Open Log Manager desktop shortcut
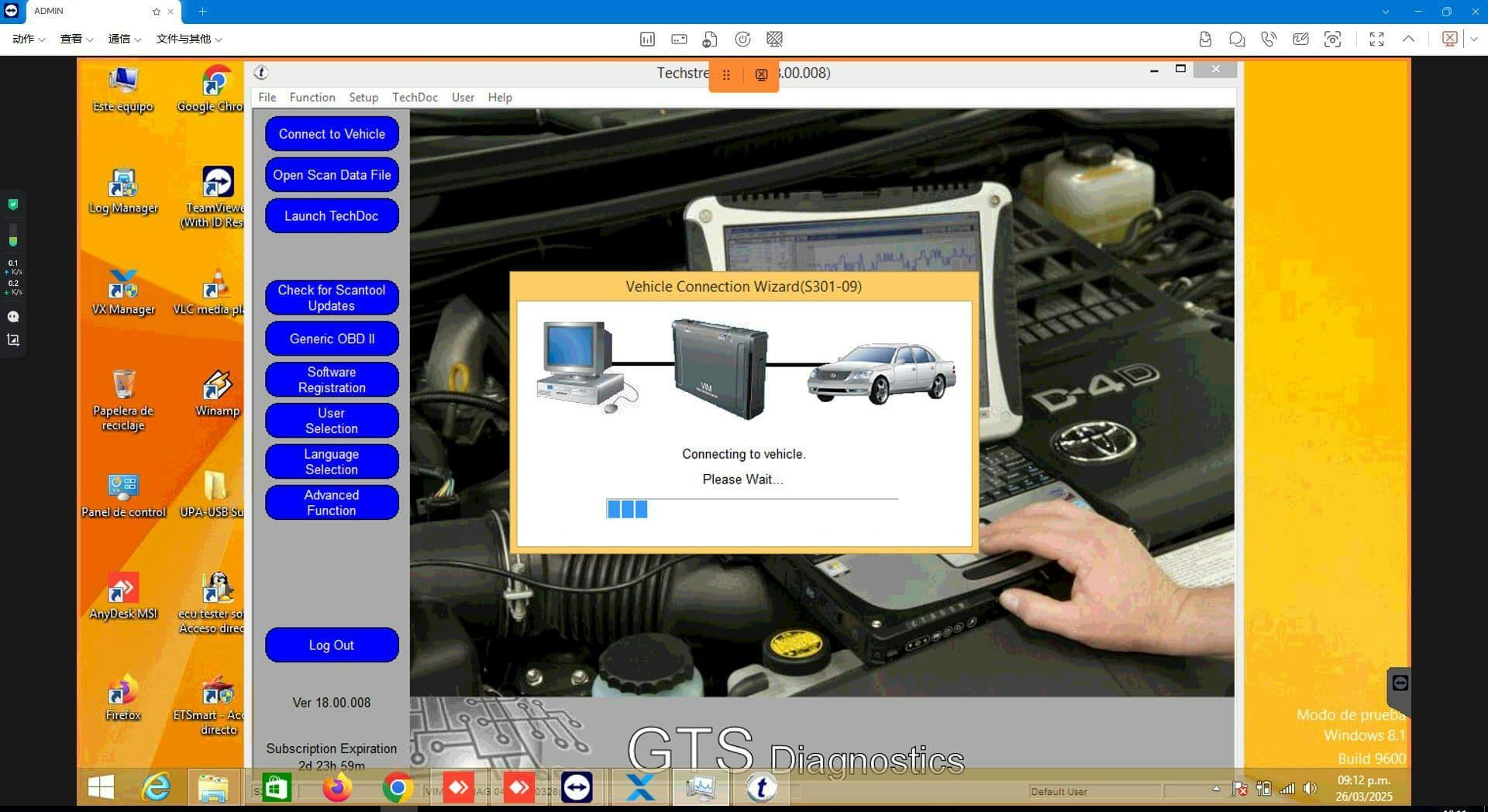The image size is (1488, 812). click(123, 191)
